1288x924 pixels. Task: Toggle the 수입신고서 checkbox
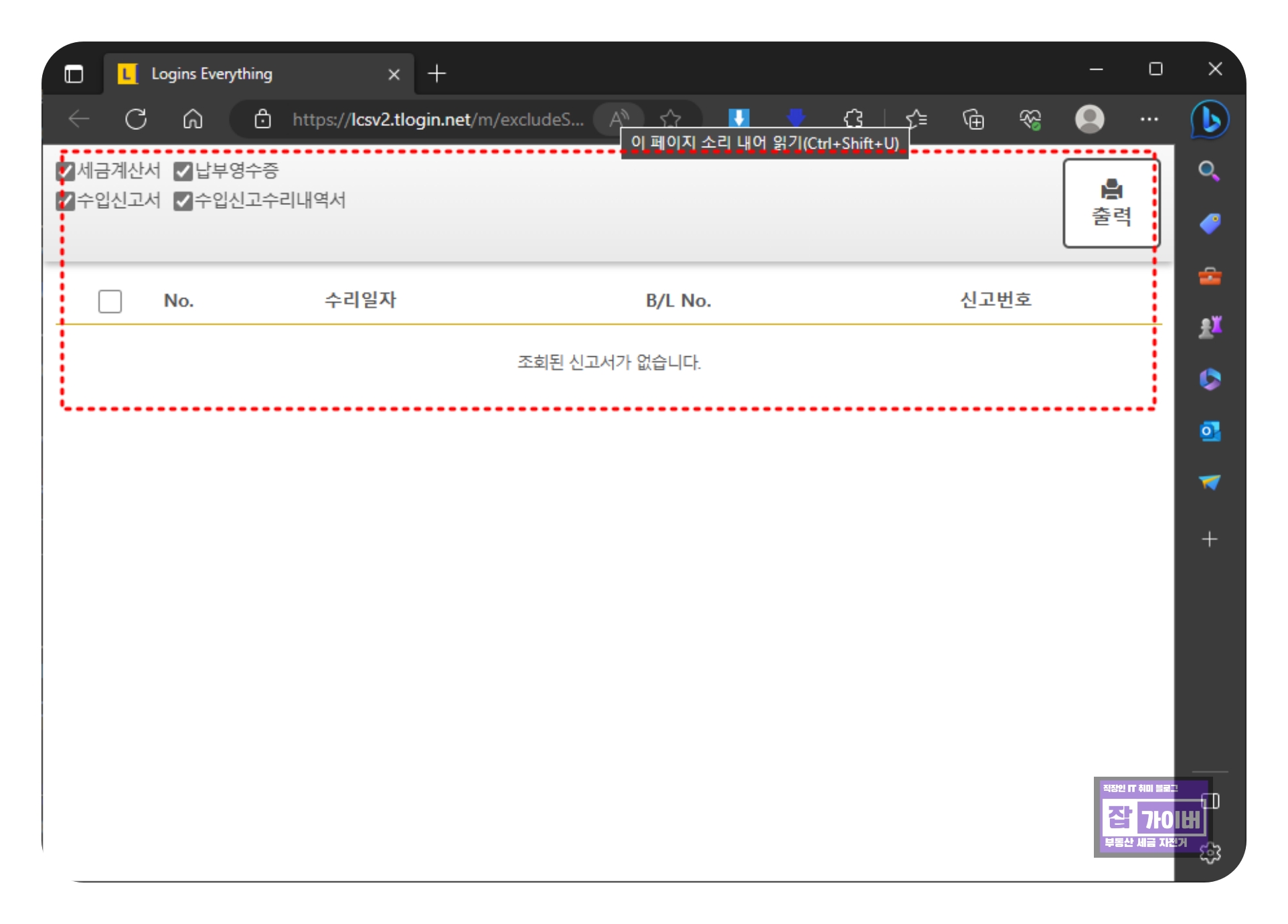66,201
